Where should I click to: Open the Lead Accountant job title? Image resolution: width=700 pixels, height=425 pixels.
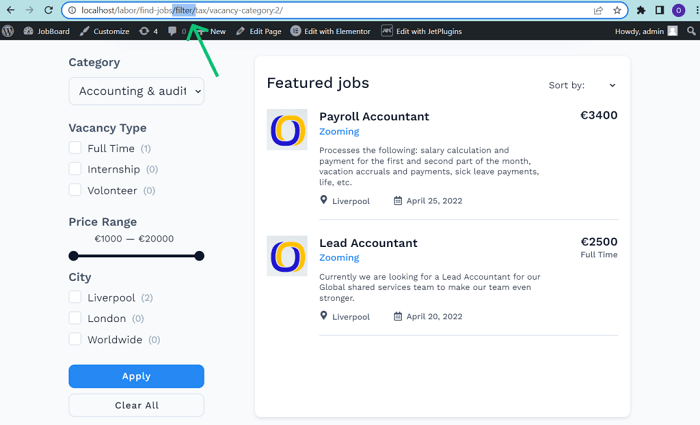(x=368, y=243)
